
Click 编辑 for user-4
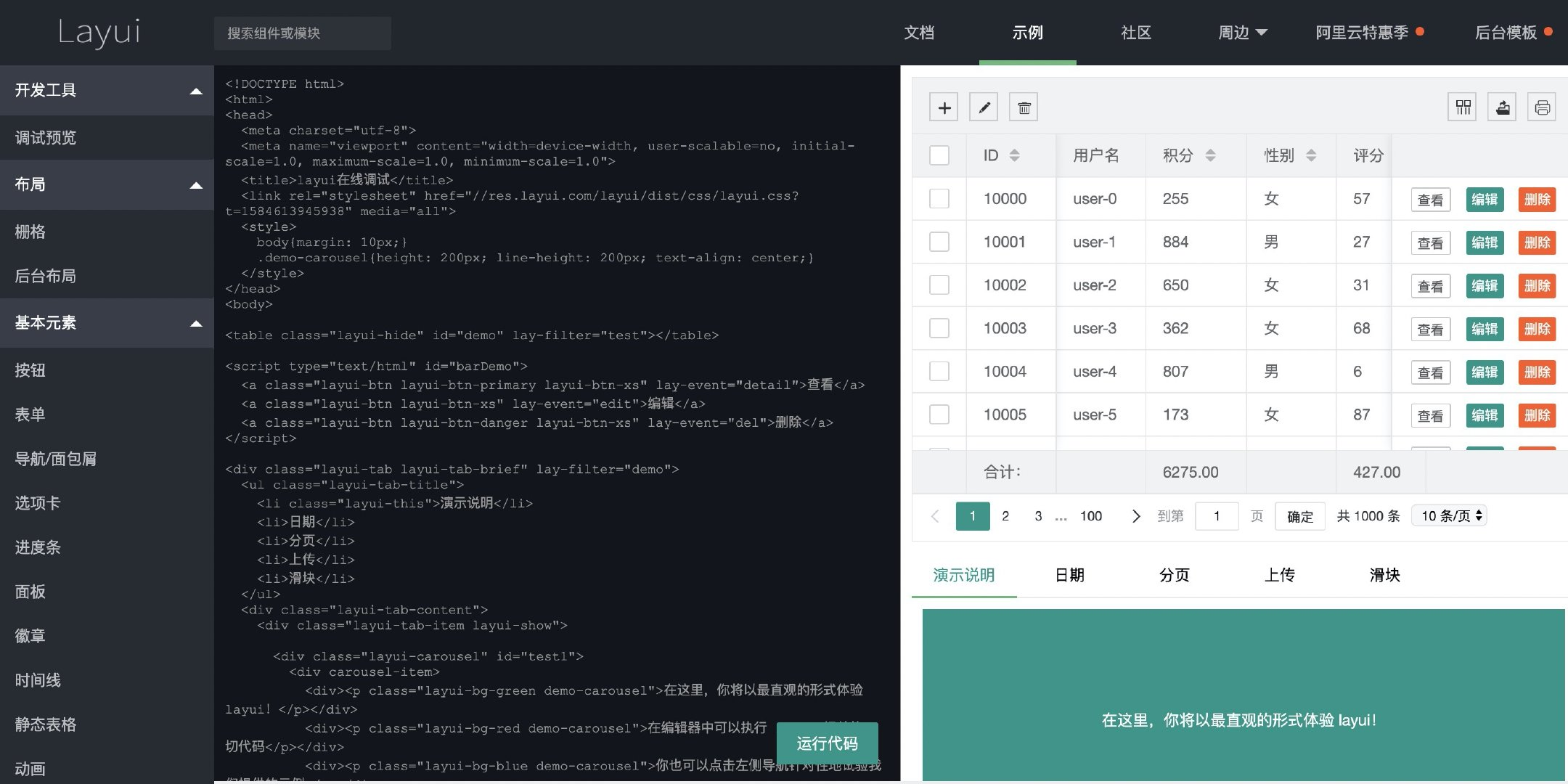tap(1485, 372)
